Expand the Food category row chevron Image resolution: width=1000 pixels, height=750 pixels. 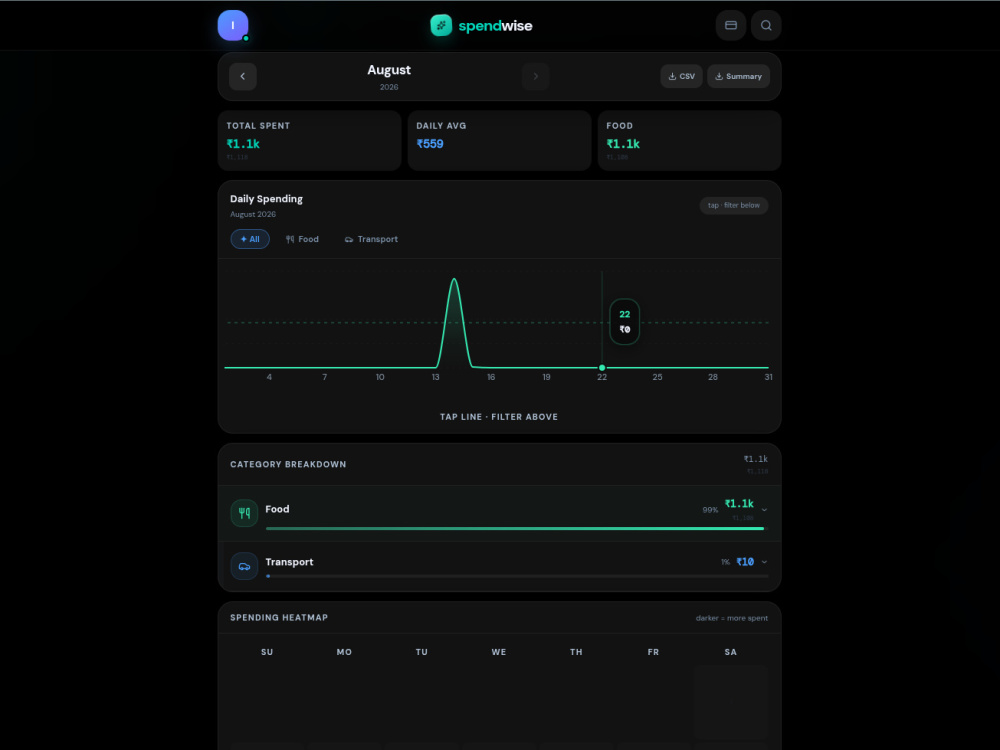pyautogui.click(x=764, y=510)
